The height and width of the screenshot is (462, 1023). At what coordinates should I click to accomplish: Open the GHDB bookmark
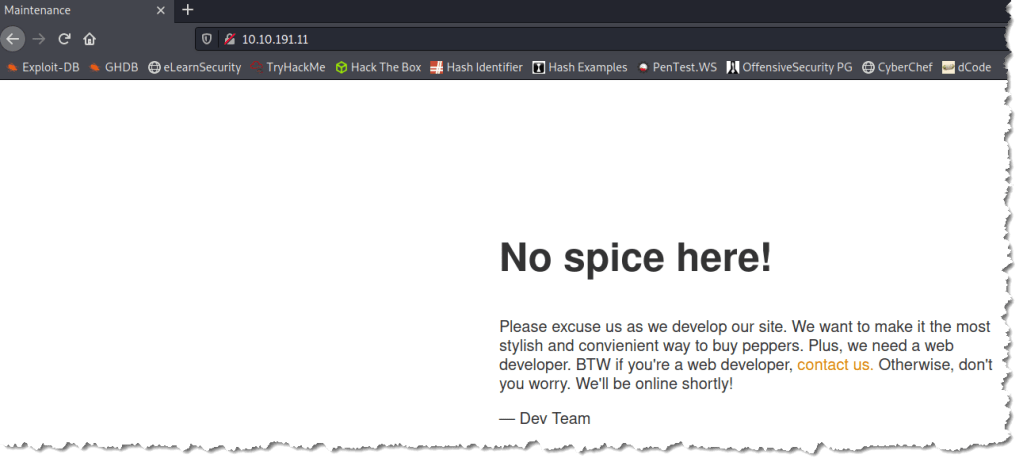point(114,68)
